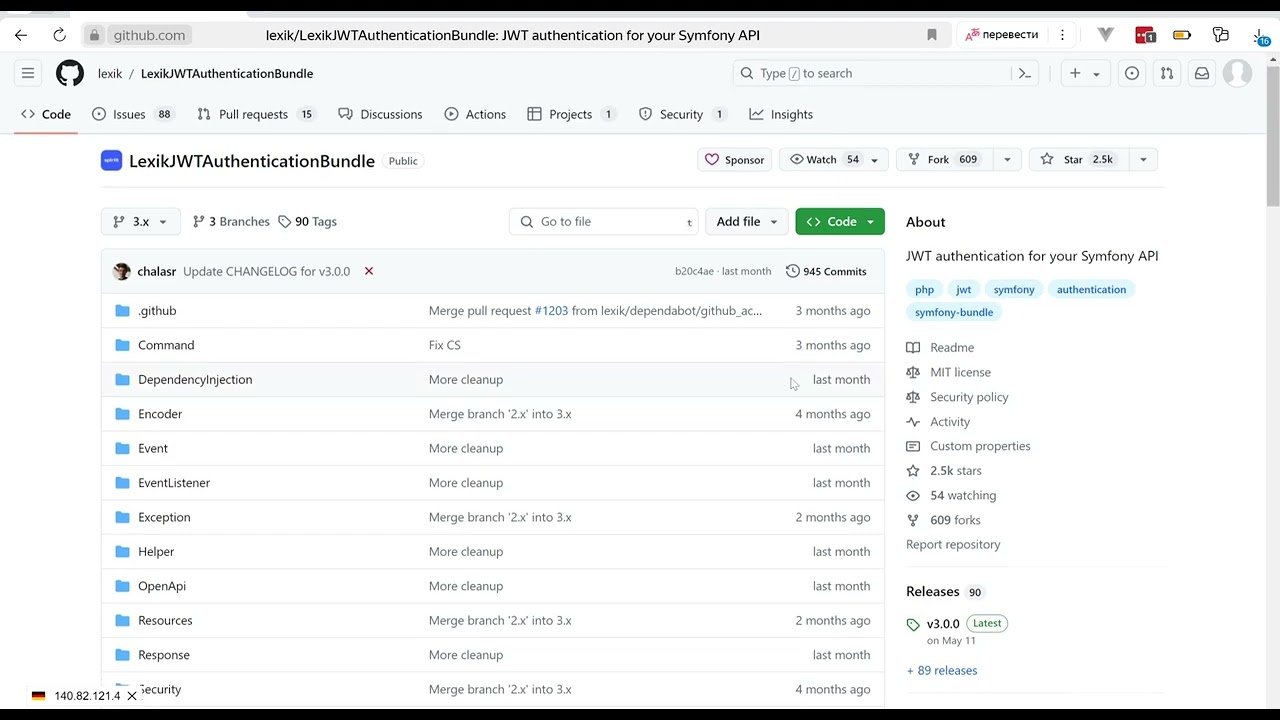The height and width of the screenshot is (720, 1280).
Task: Click the chalasr author avatar
Action: pos(122,271)
